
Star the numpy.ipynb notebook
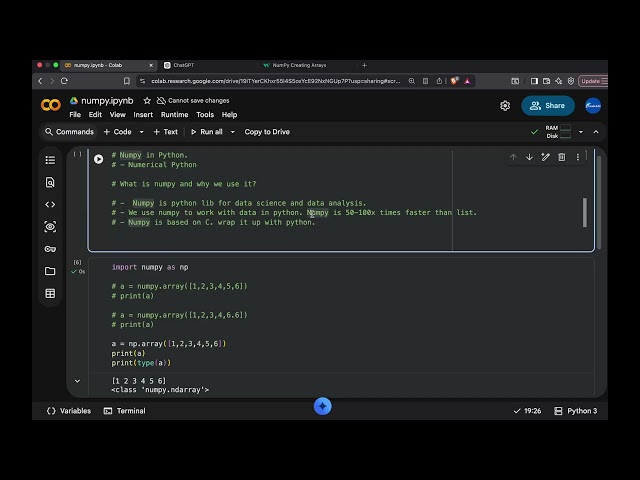coord(147,100)
